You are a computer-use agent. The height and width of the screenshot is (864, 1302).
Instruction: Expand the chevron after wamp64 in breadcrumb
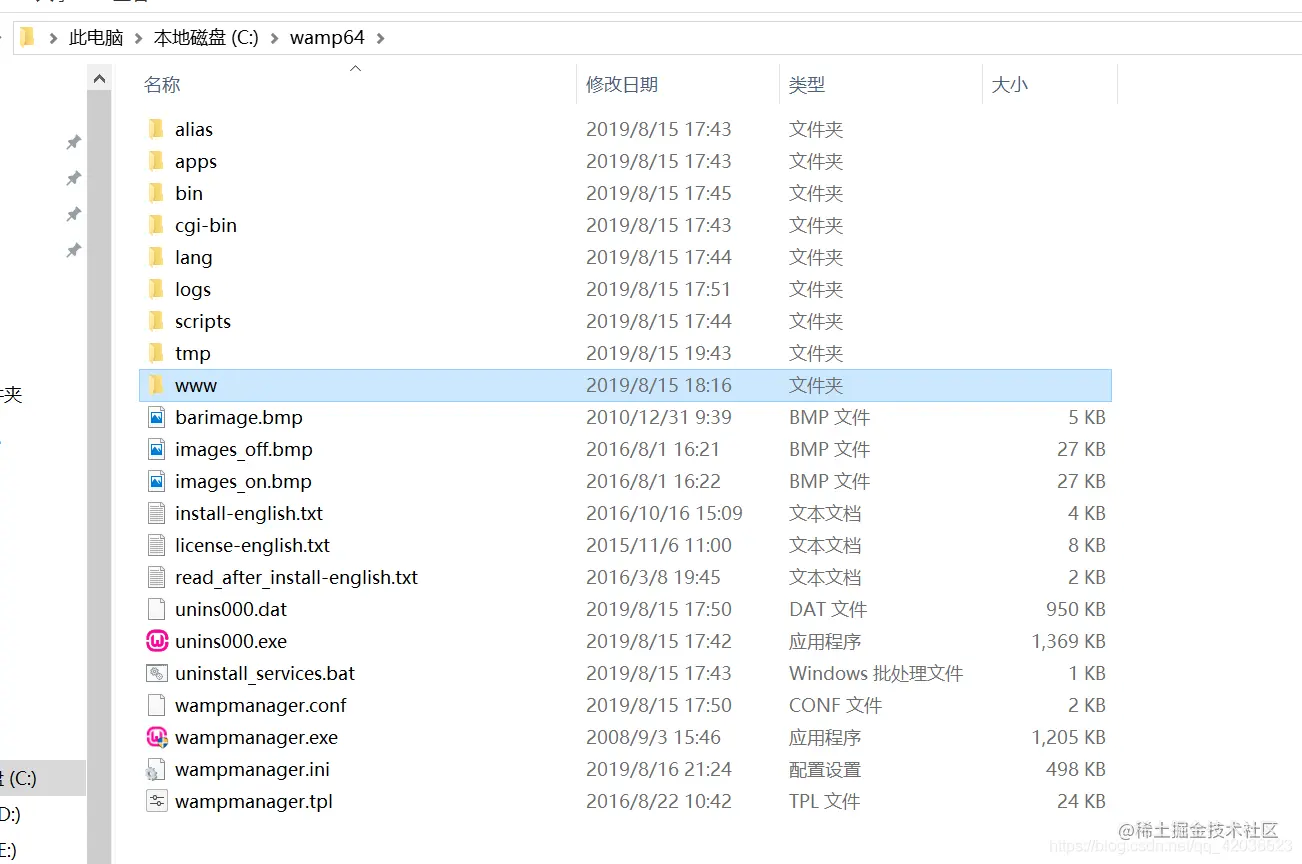[380, 38]
